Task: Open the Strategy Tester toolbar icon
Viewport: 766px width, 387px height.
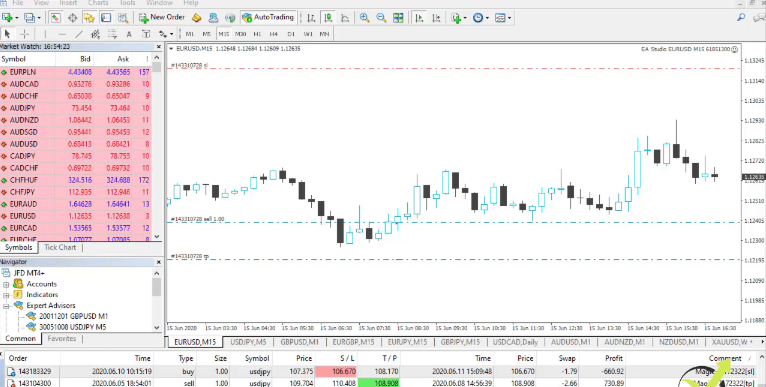Action: tap(123, 18)
